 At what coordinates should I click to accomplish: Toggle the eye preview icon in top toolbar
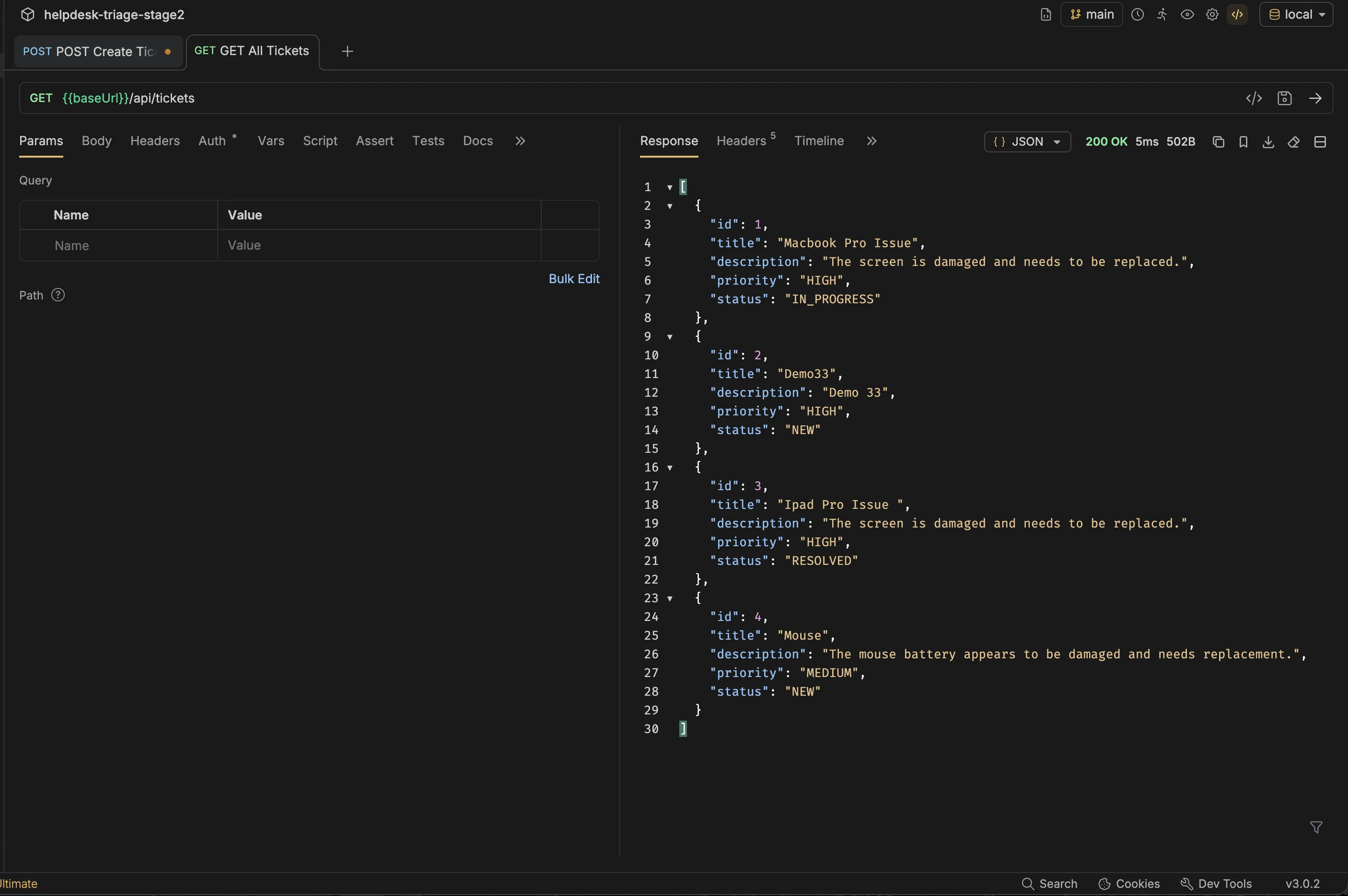(1187, 14)
